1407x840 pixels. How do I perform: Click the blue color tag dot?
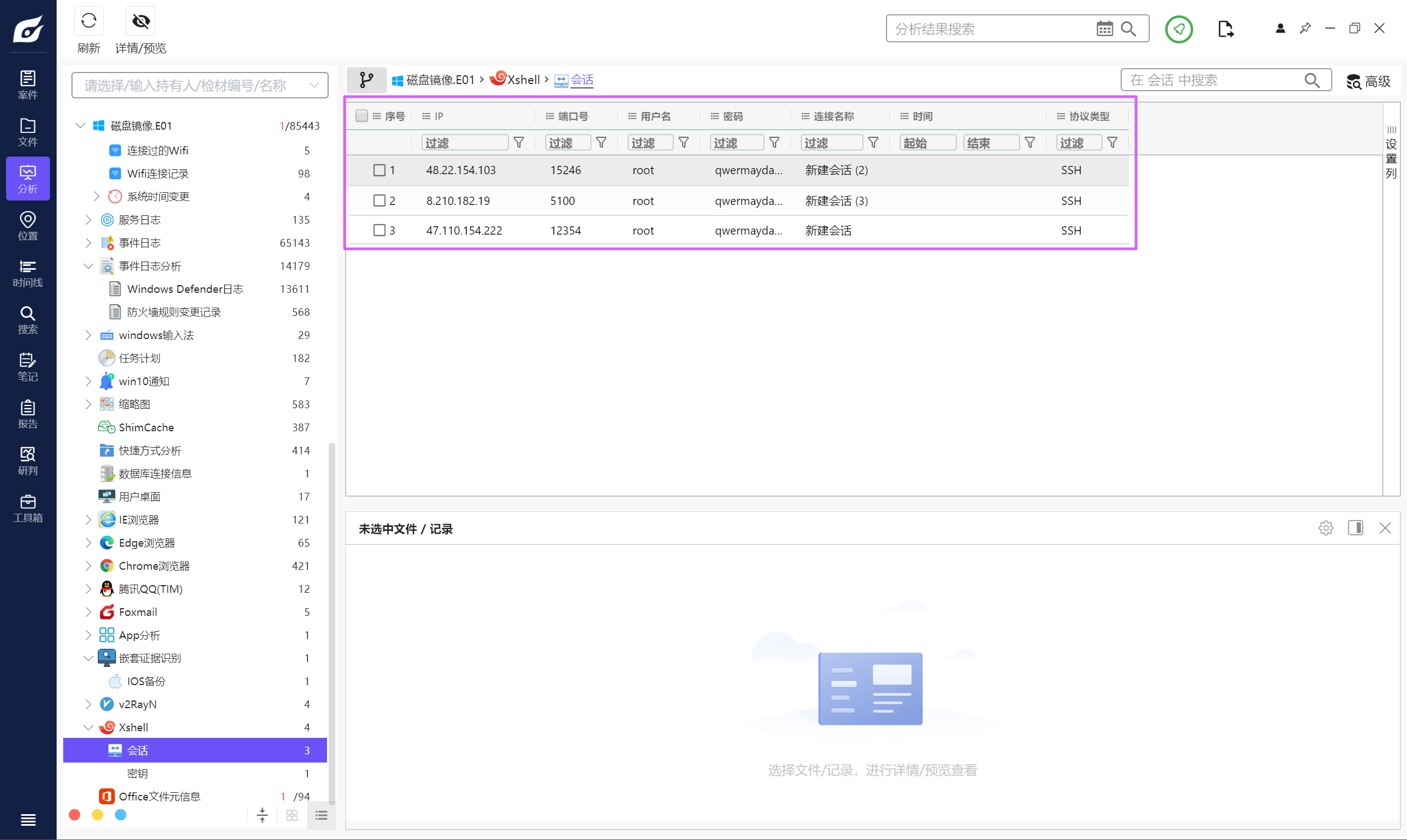(x=120, y=814)
